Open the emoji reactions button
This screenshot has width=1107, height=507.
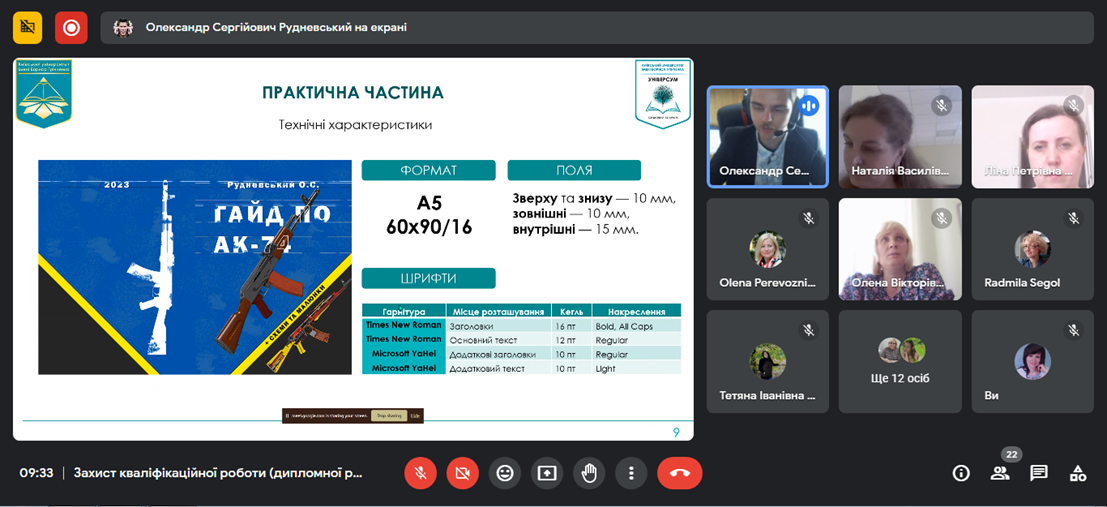pyautogui.click(x=505, y=473)
